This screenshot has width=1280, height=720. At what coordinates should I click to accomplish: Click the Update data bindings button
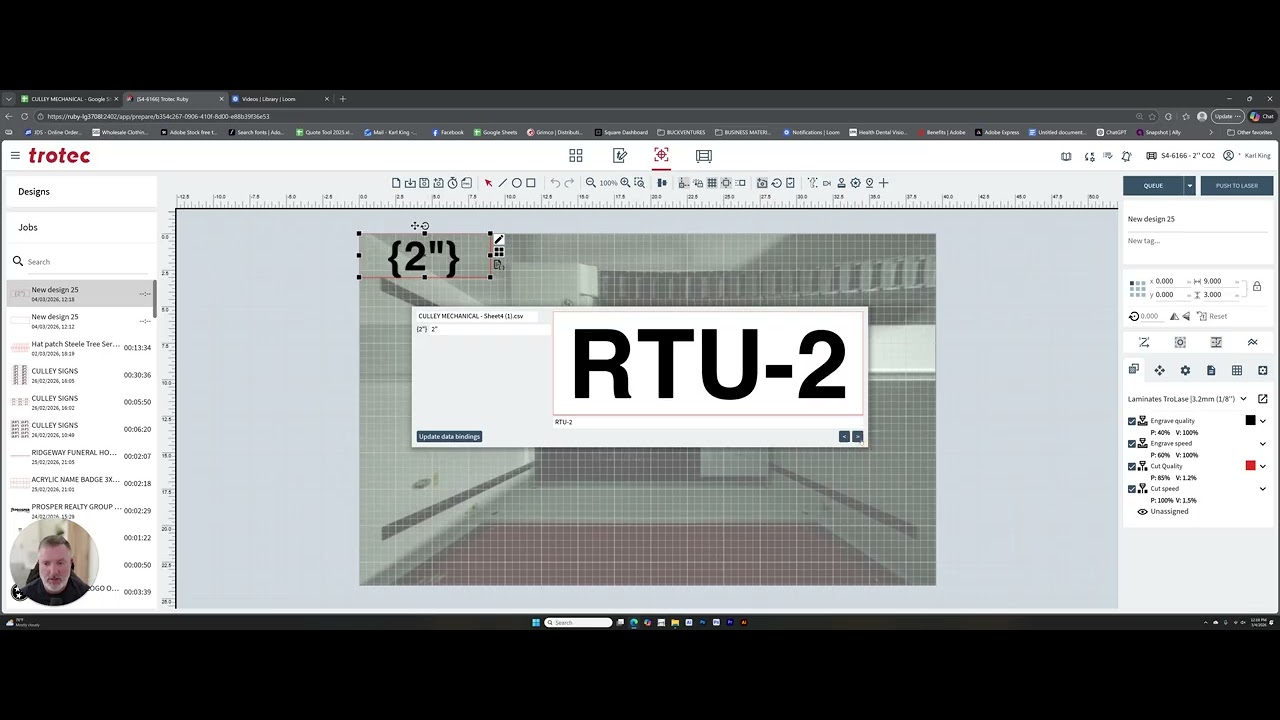449,436
